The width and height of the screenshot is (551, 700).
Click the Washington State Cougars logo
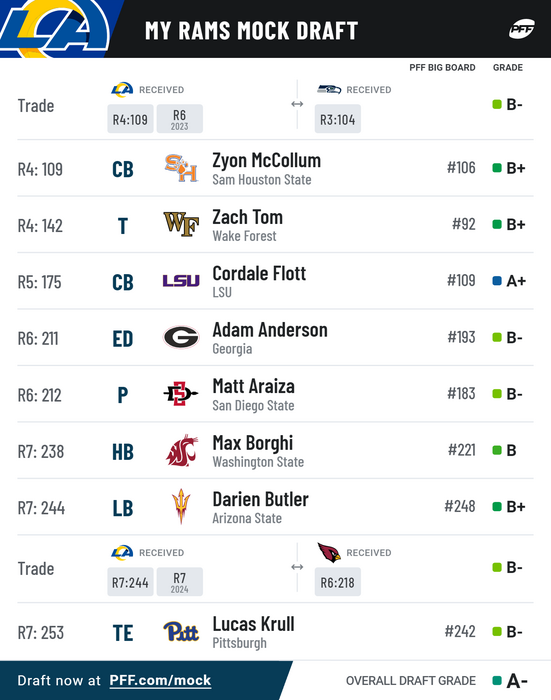click(182, 450)
